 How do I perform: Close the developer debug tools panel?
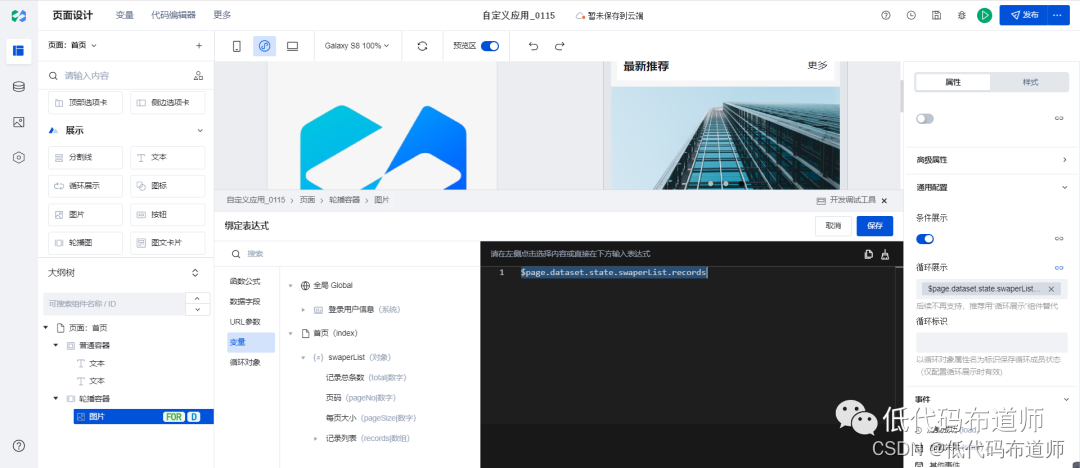(x=884, y=201)
